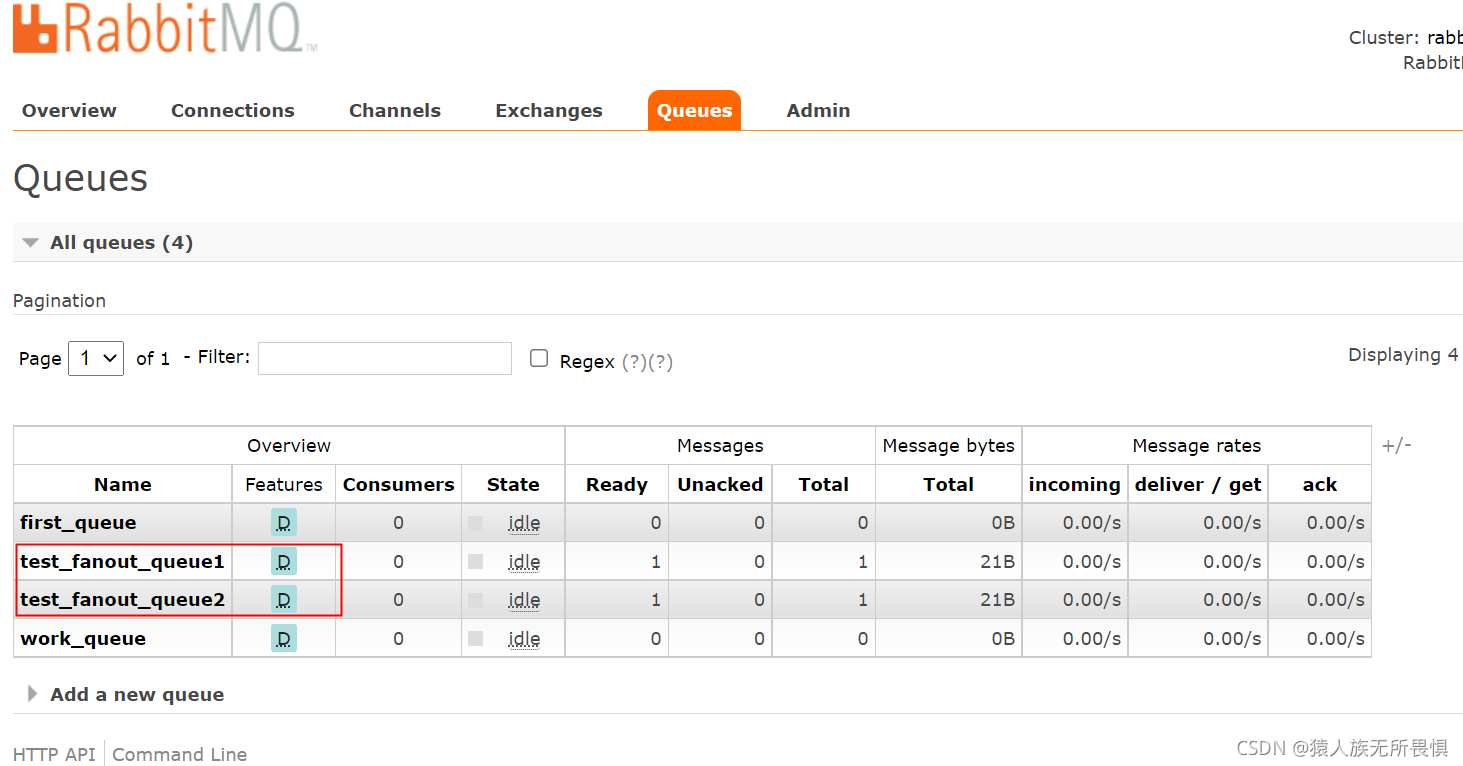Screen dimensions: 1463x766
Task: Click the D feature badge for first_queue
Action: (x=284, y=523)
